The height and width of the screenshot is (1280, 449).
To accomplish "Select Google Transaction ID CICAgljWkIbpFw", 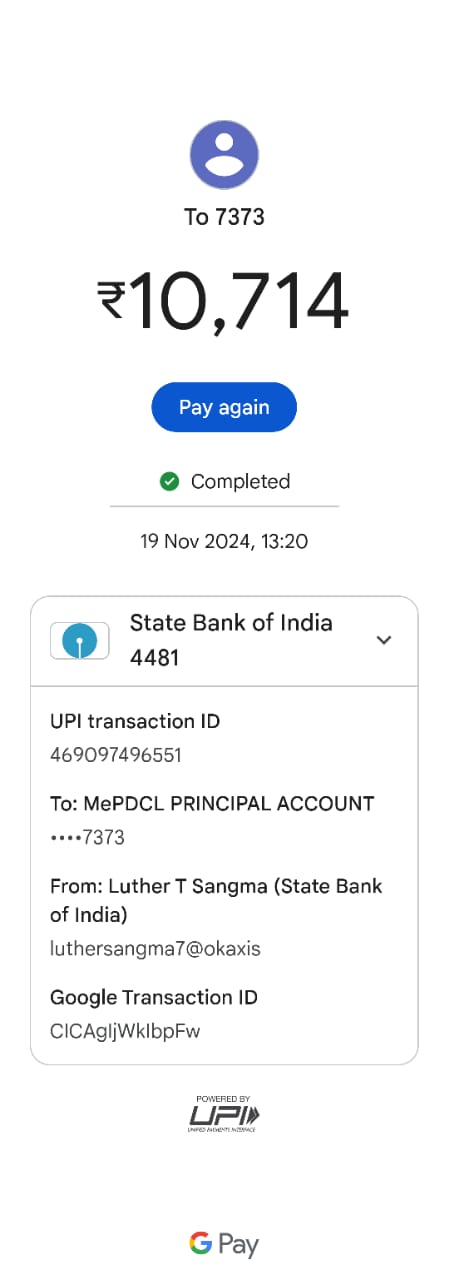I will point(125,1031).
